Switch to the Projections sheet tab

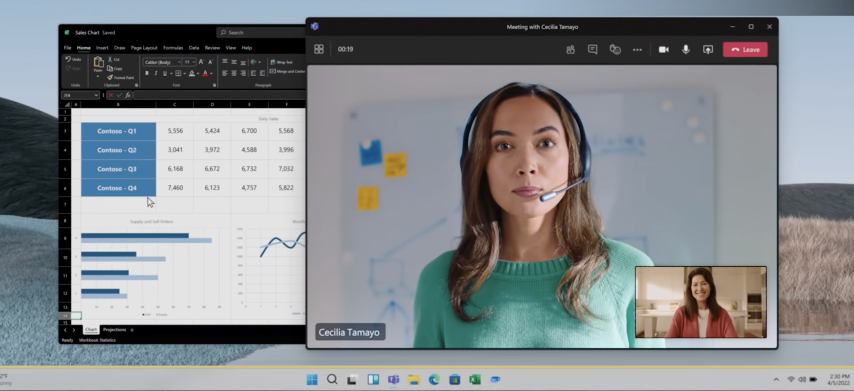[114, 329]
